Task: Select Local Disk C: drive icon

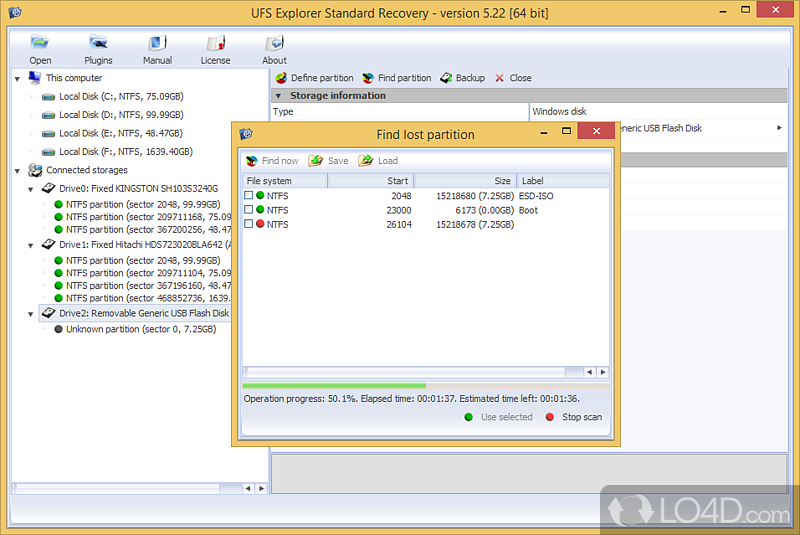Action: [48, 97]
